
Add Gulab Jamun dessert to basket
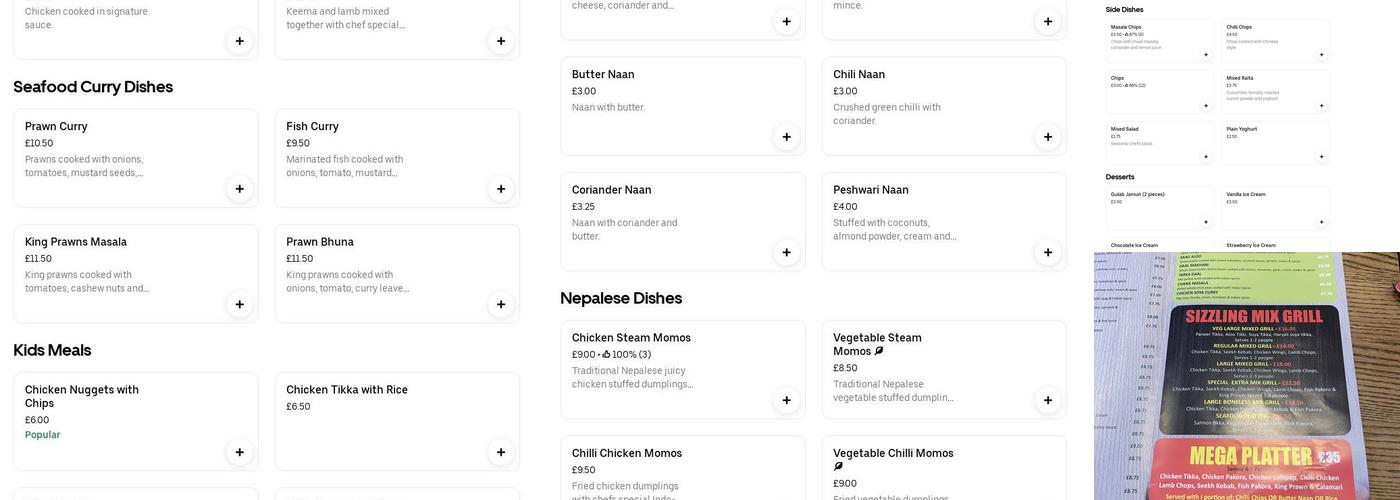click(1205, 222)
